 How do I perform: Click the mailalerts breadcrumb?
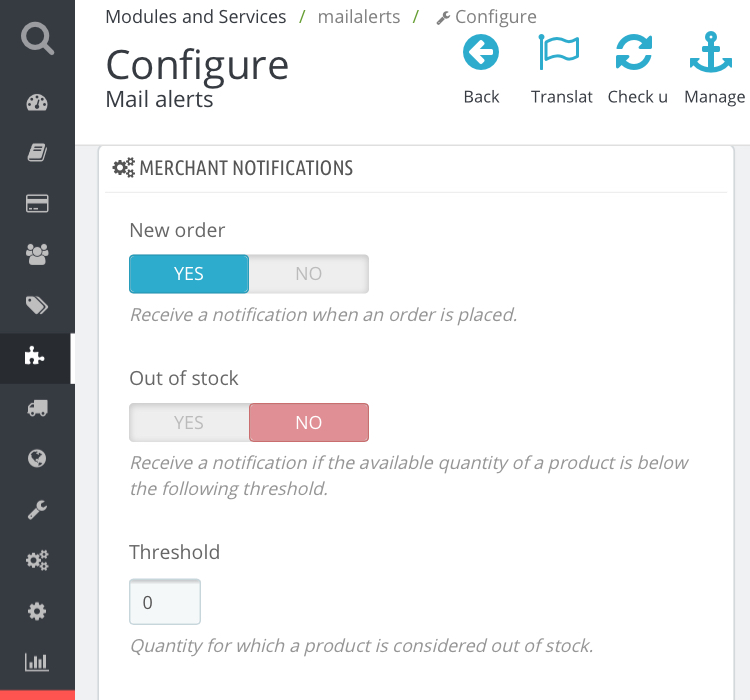(x=359, y=17)
